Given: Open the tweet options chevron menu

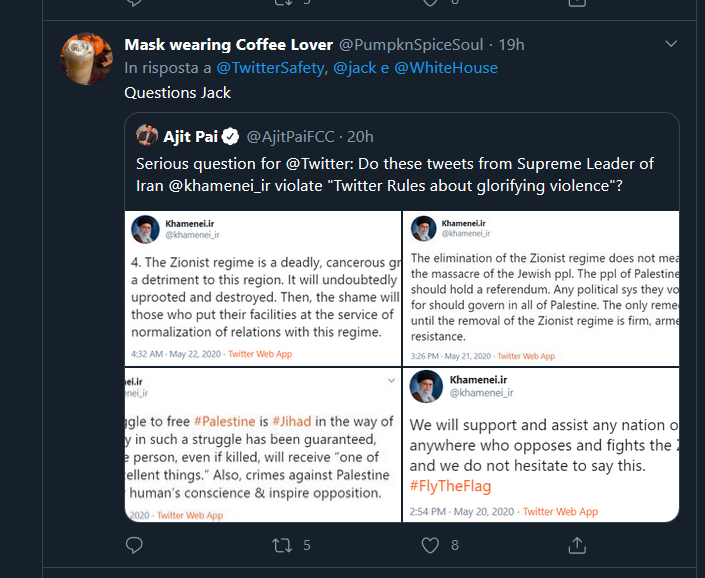Looking at the screenshot, I should click(x=671, y=44).
